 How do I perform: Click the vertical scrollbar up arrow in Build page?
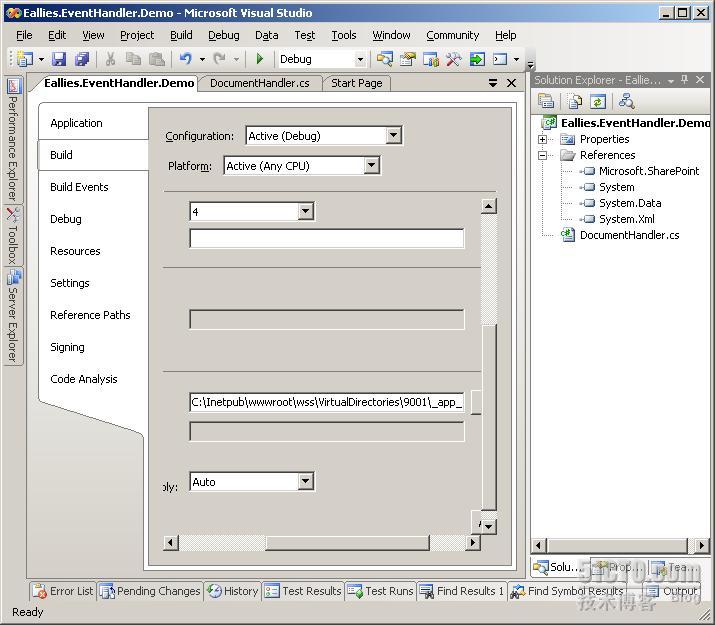click(x=488, y=207)
